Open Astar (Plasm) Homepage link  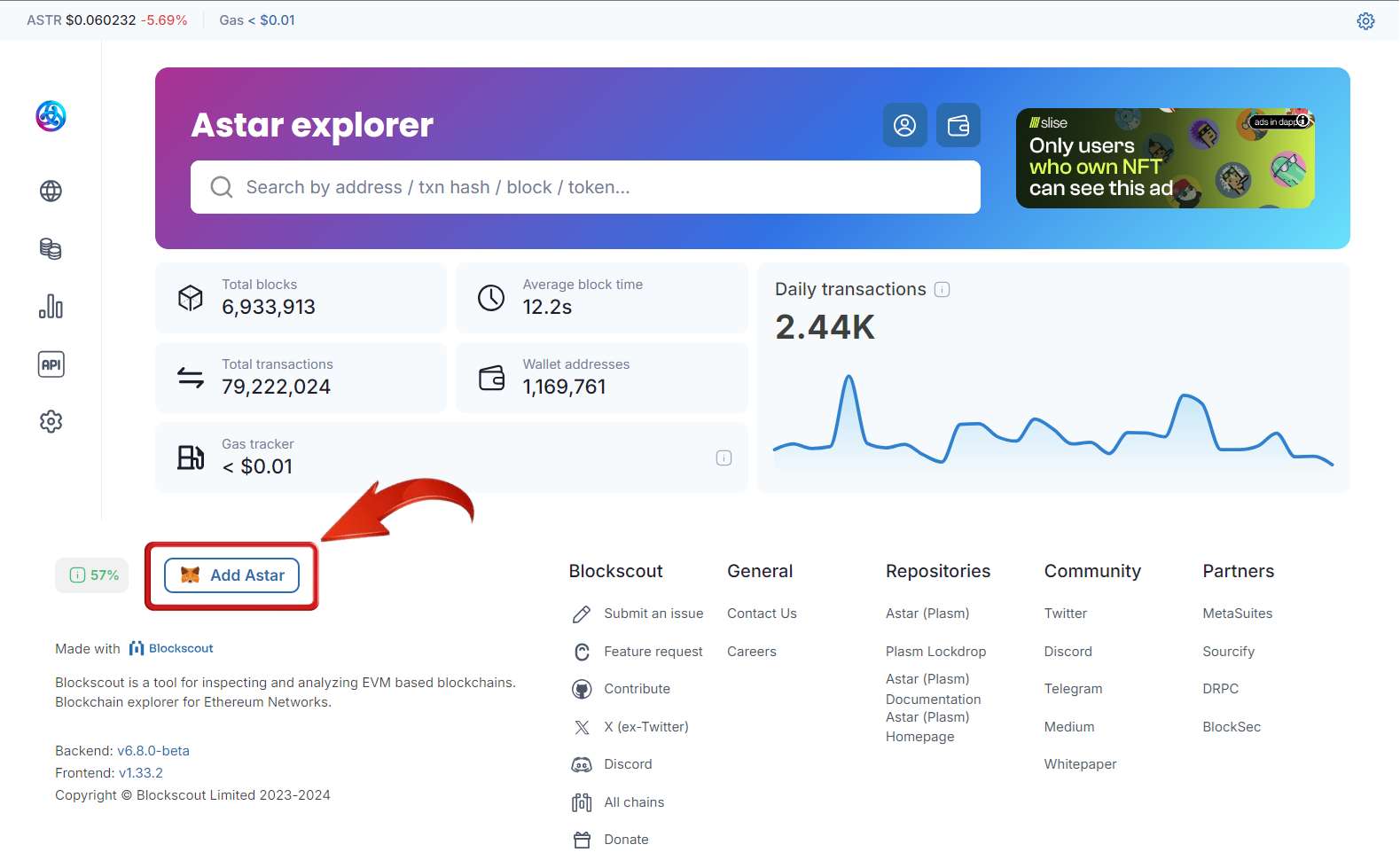[x=927, y=727]
